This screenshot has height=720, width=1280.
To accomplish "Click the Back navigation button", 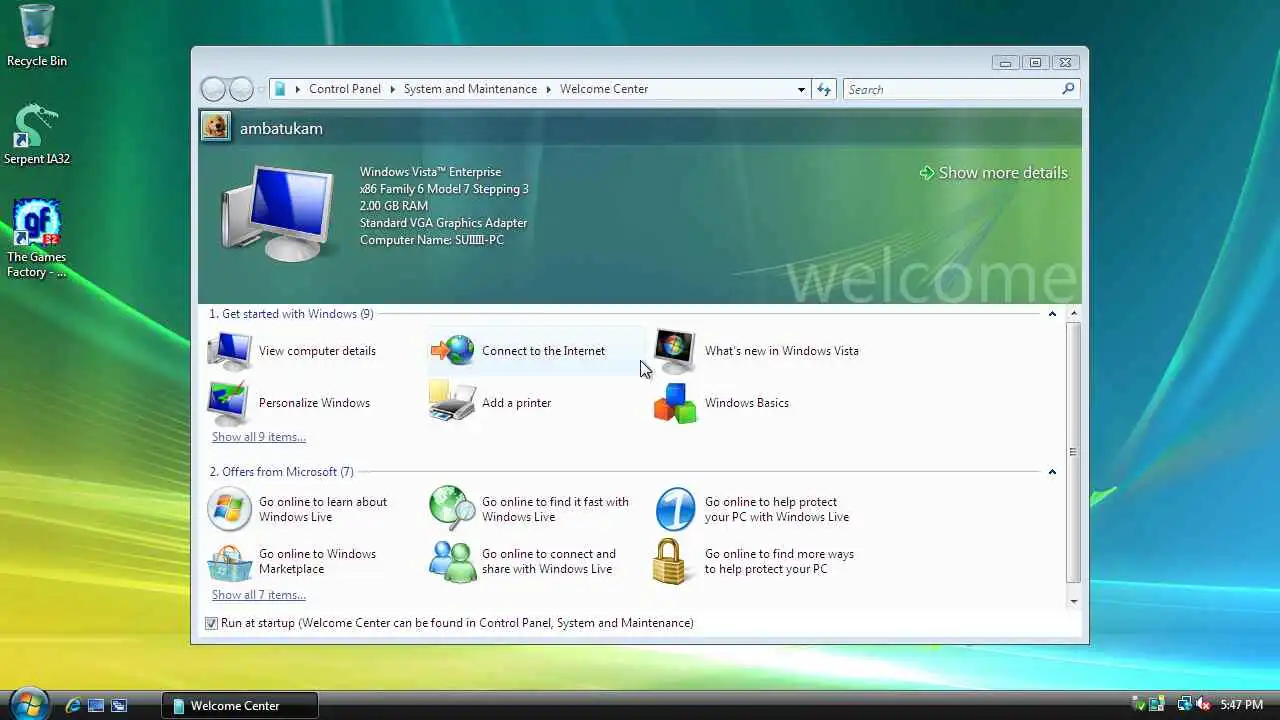I will (x=213, y=89).
